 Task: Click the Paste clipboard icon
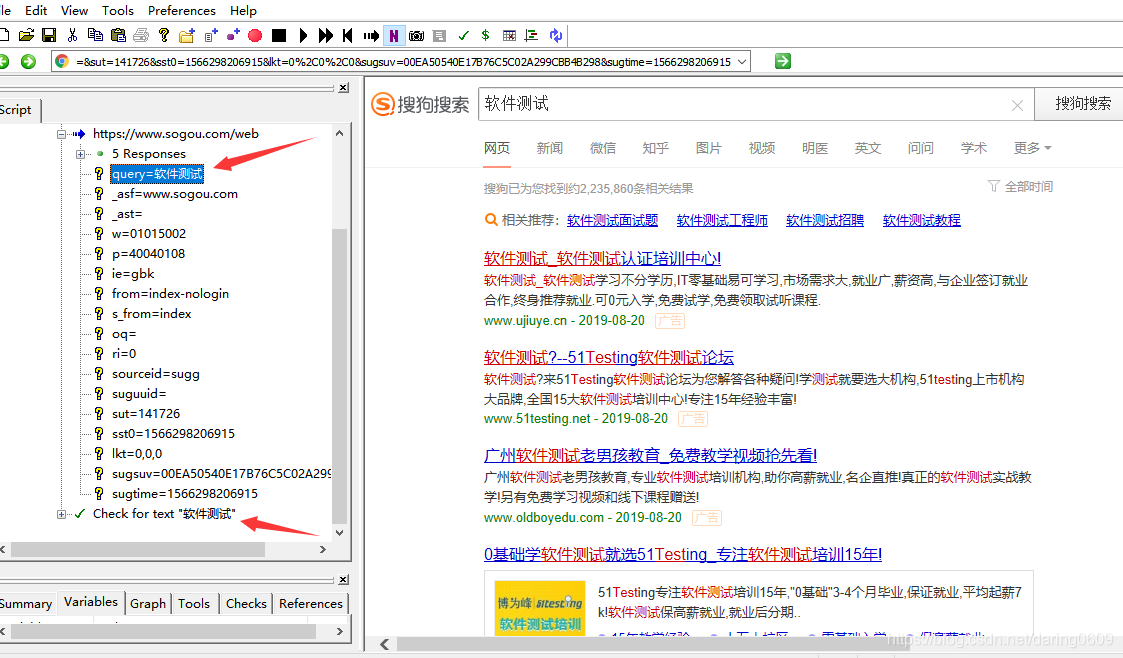point(118,35)
